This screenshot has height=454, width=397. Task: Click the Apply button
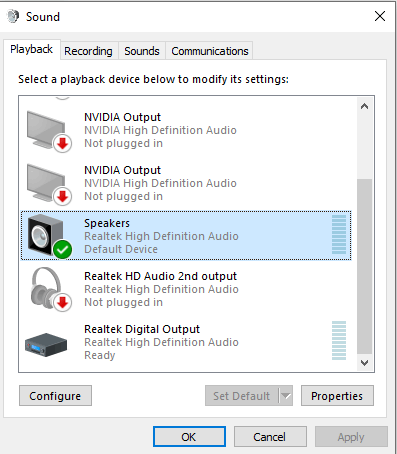pos(351,437)
